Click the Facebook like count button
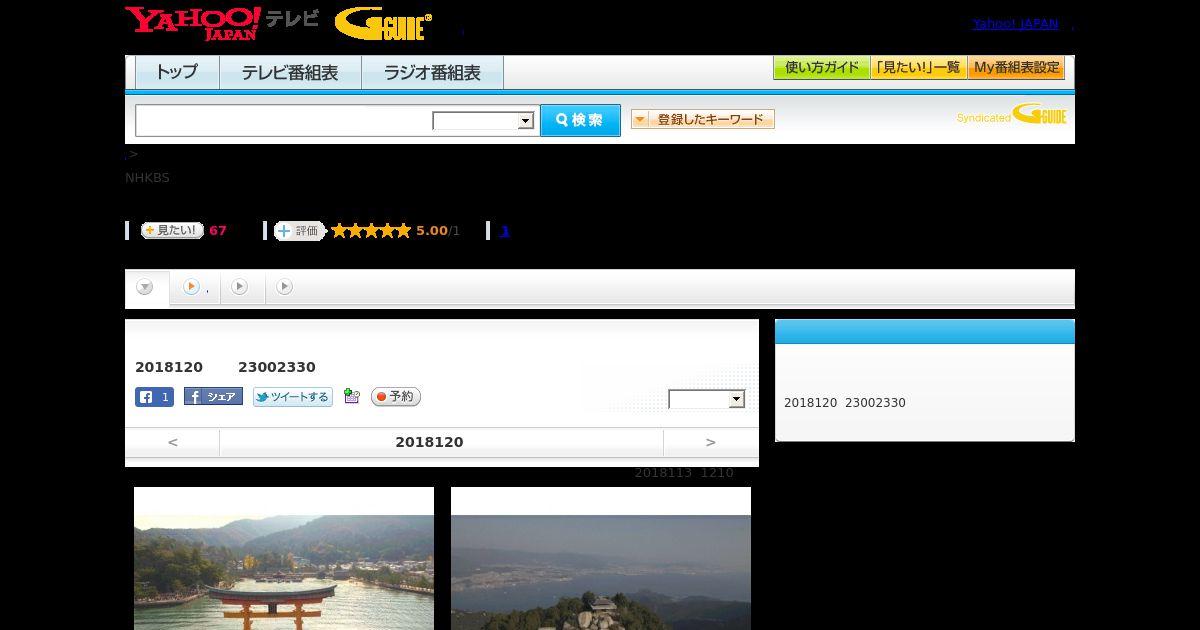The image size is (1200, 630). coord(154,397)
